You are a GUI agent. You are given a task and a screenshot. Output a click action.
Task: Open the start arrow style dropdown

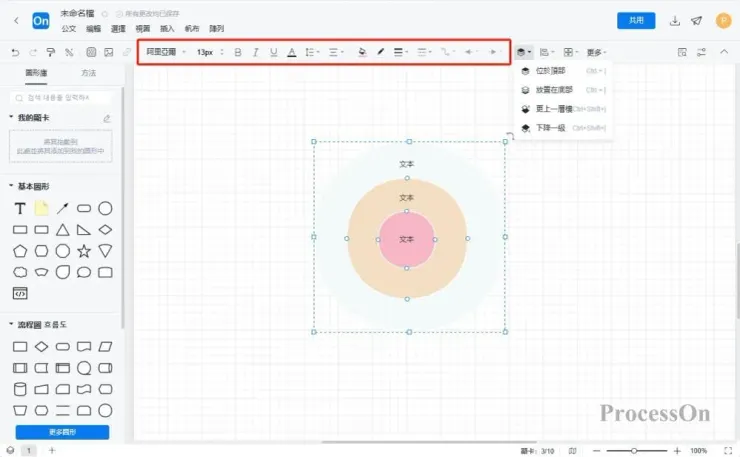click(471, 52)
